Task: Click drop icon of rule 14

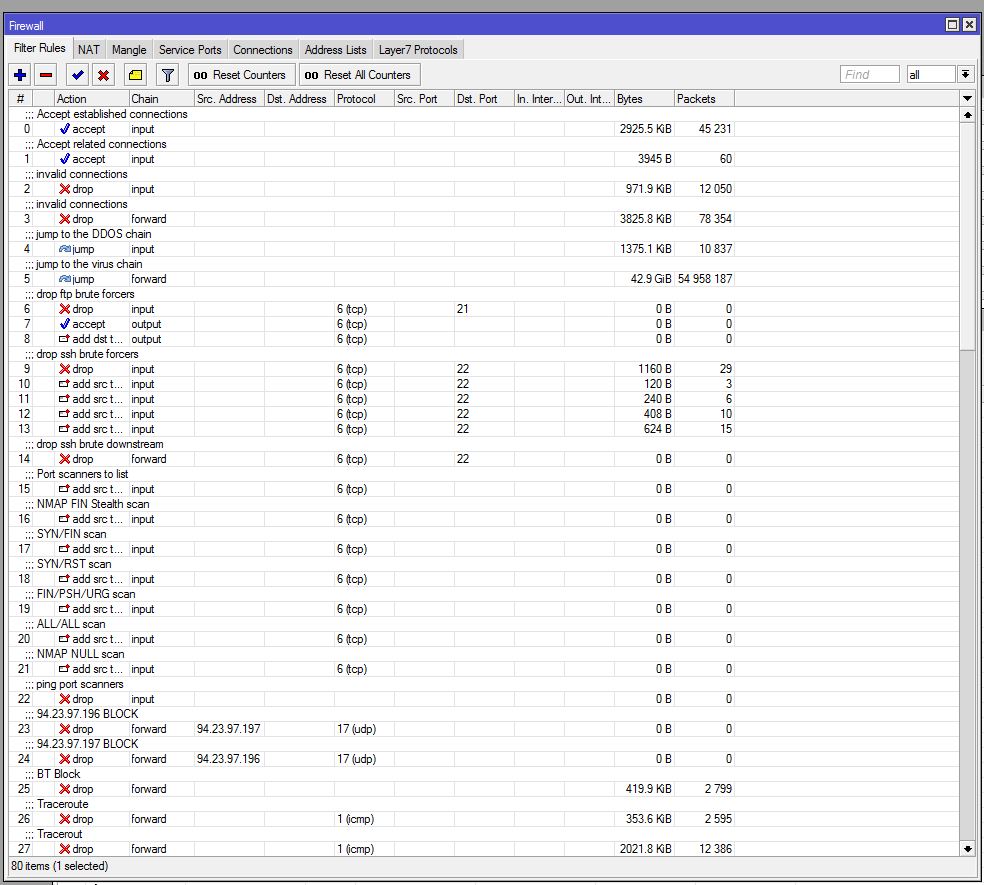Action: pos(64,459)
